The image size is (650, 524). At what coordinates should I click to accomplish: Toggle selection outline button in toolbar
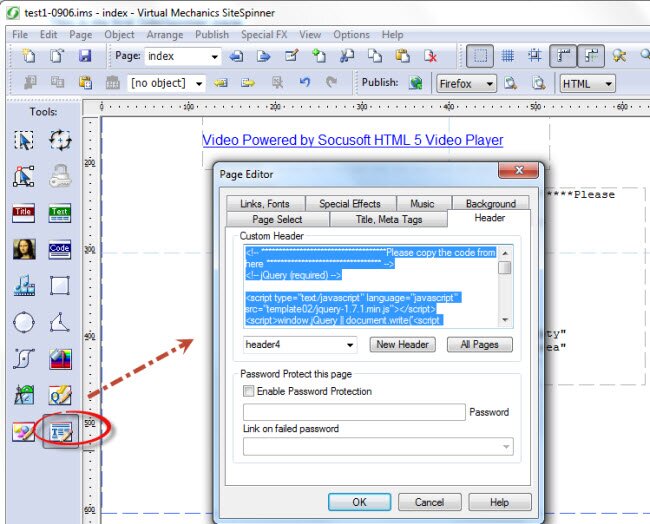pos(480,56)
